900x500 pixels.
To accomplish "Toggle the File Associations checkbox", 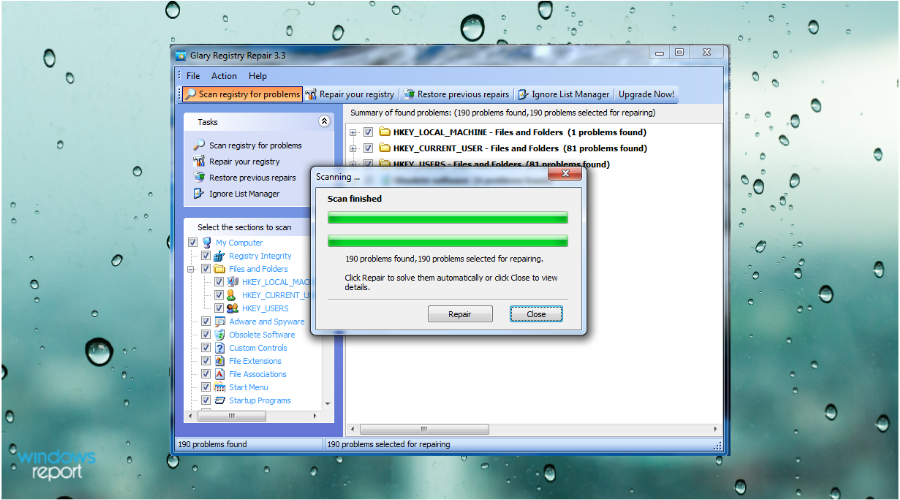I will pos(205,374).
